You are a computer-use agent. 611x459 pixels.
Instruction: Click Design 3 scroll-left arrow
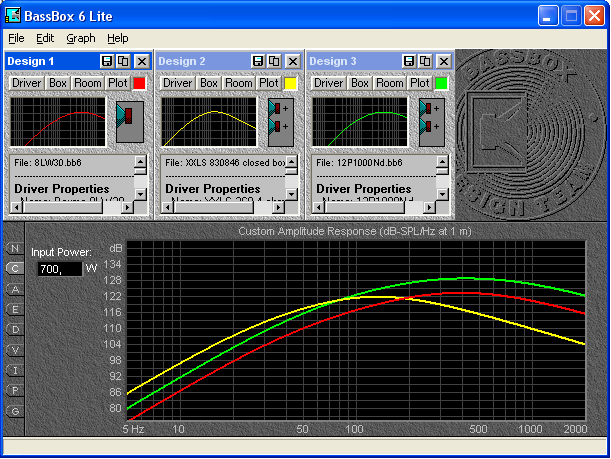click(x=318, y=208)
